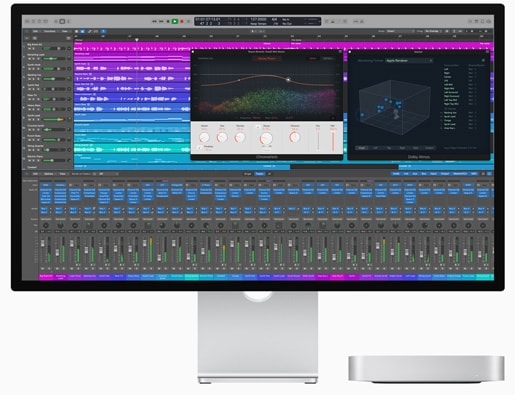515x395 pixels.
Task: Open the Loop Browser icon at top right
Action: coord(483,21)
